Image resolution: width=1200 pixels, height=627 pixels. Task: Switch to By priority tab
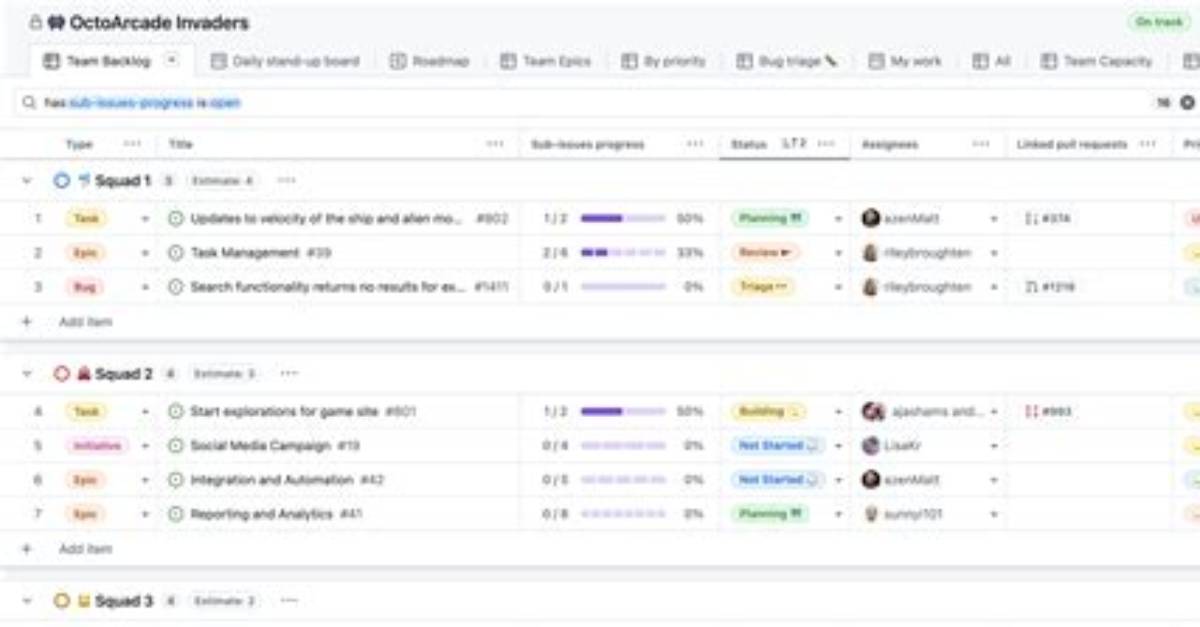click(664, 61)
